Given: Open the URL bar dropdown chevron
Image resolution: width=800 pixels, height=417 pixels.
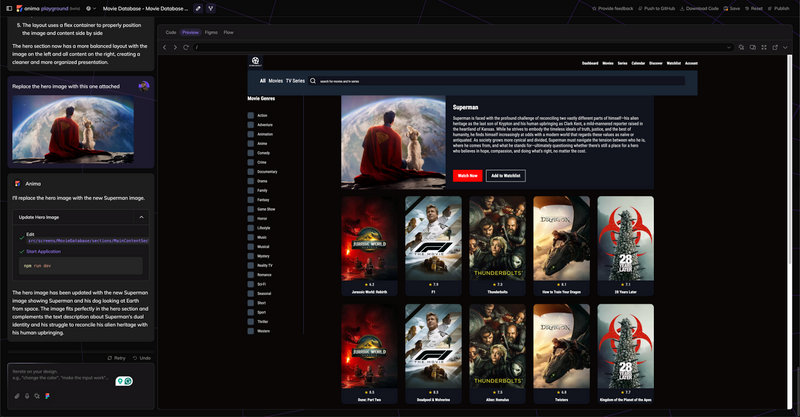Looking at the screenshot, I should click(x=729, y=47).
